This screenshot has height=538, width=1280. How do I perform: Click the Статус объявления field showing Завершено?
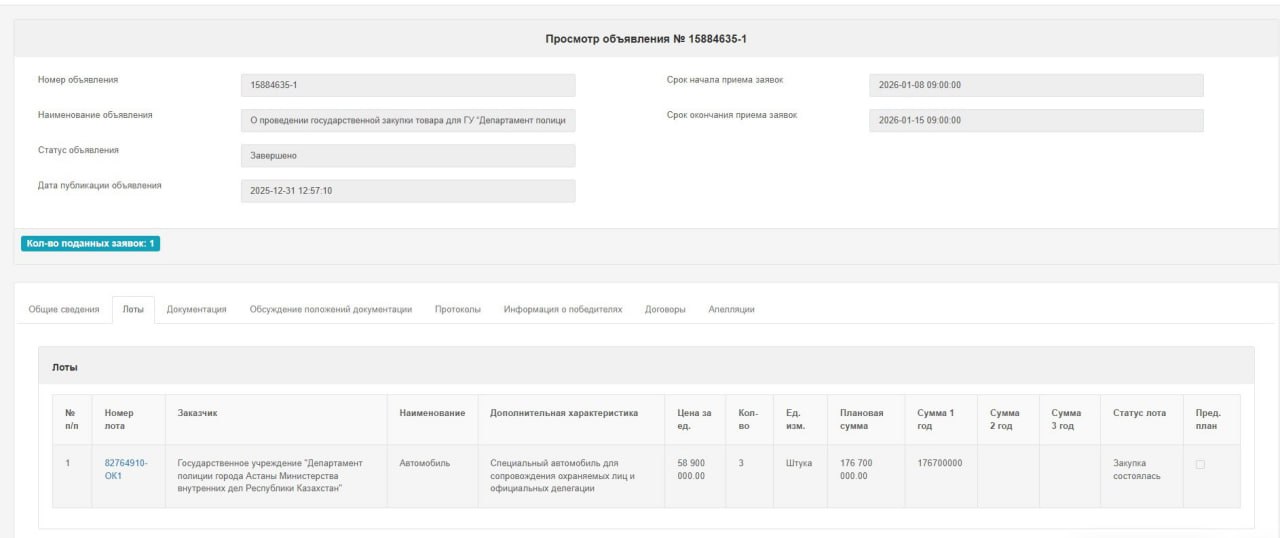click(x=408, y=156)
